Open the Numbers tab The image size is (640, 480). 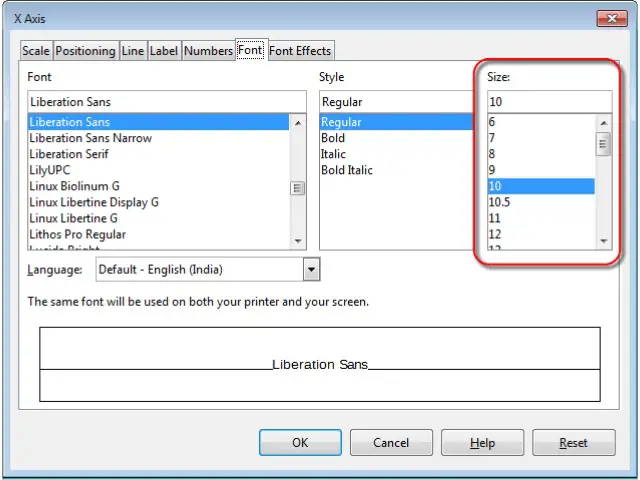pyautogui.click(x=209, y=51)
